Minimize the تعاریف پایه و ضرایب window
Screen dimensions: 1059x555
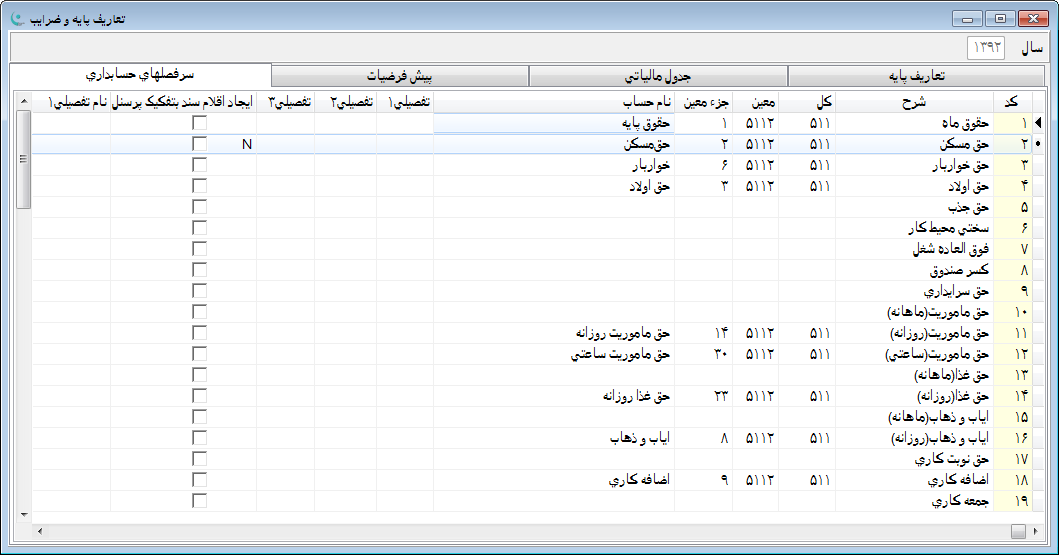pos(966,18)
